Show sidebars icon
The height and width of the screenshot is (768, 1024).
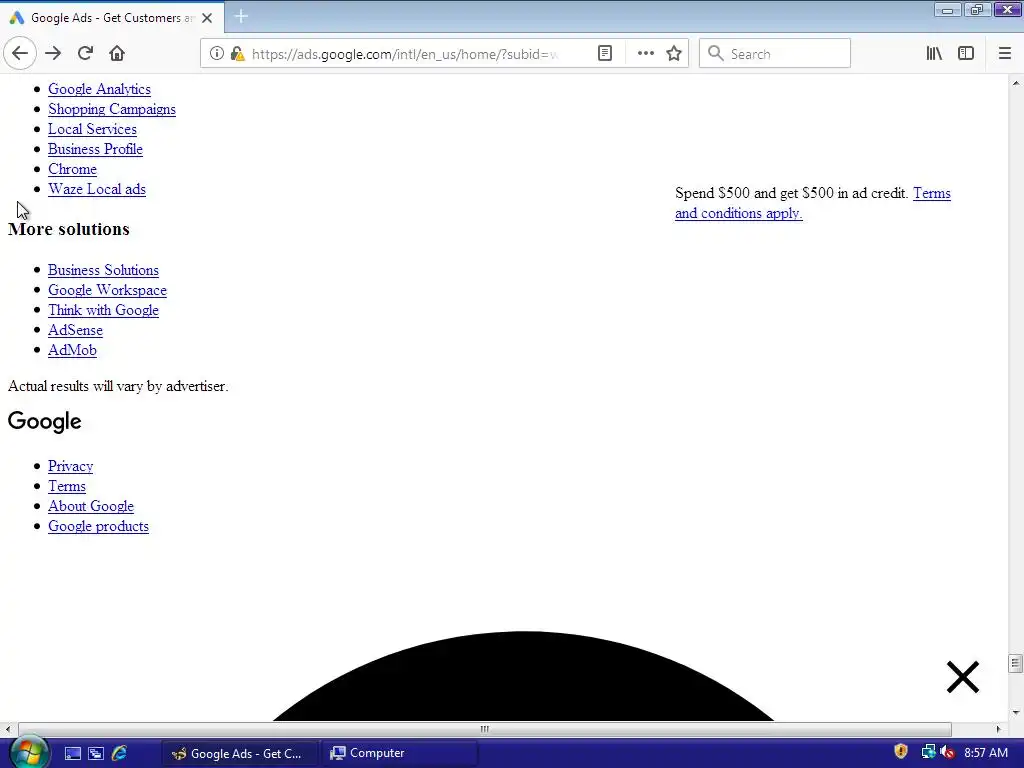pyautogui.click(x=966, y=54)
